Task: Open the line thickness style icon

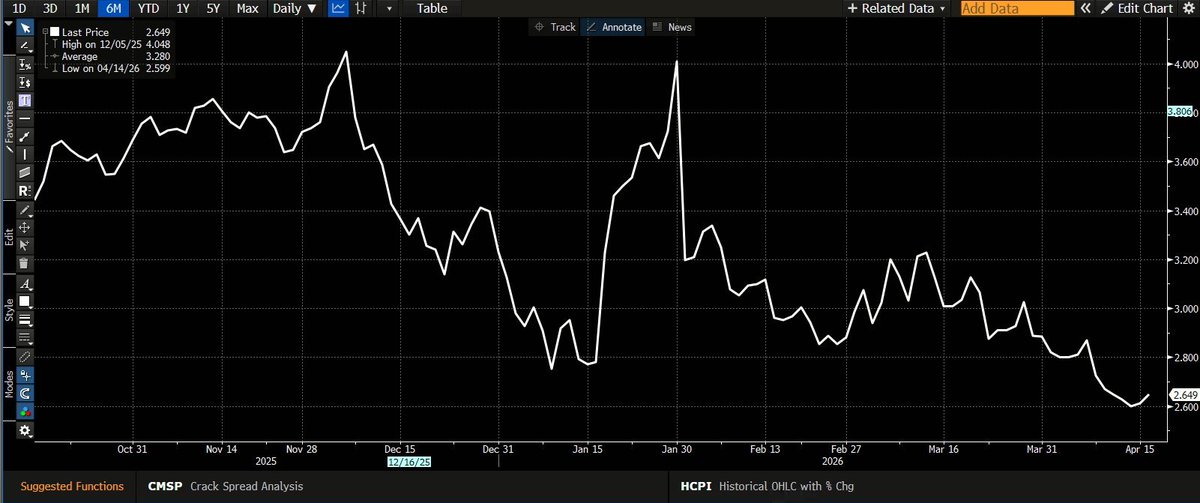Action: pos(25,318)
